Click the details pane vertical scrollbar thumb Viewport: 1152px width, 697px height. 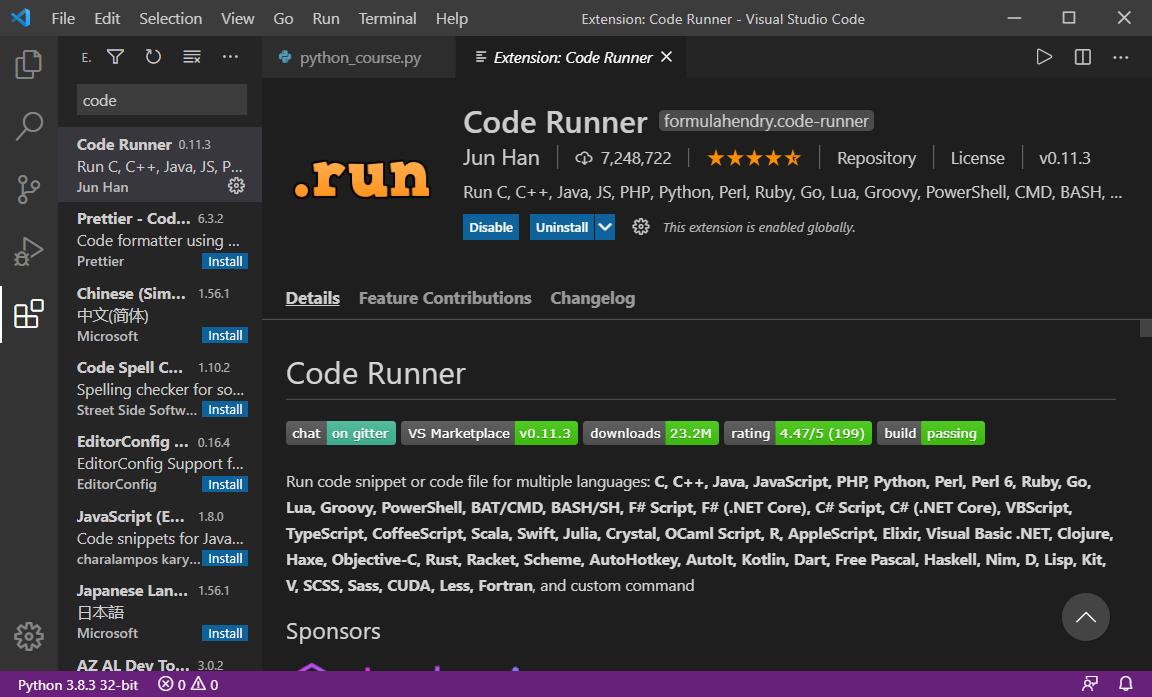[1145, 328]
